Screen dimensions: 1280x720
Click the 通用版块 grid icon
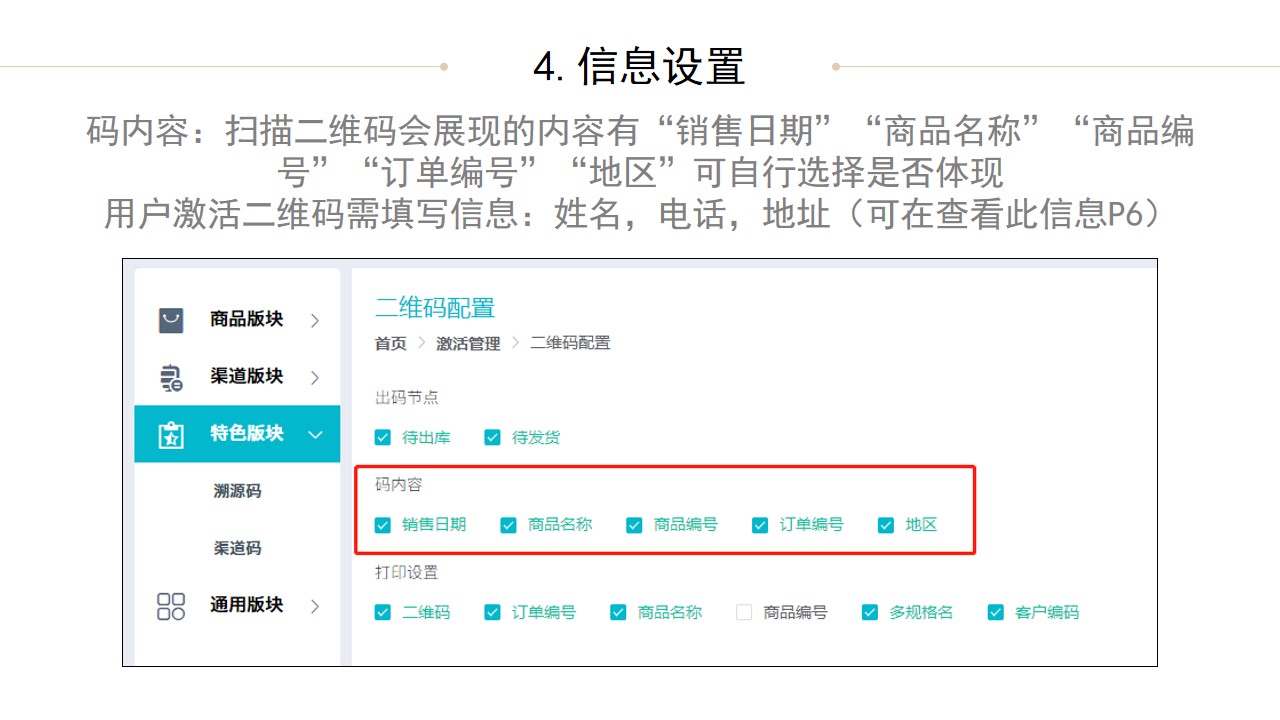[171, 606]
